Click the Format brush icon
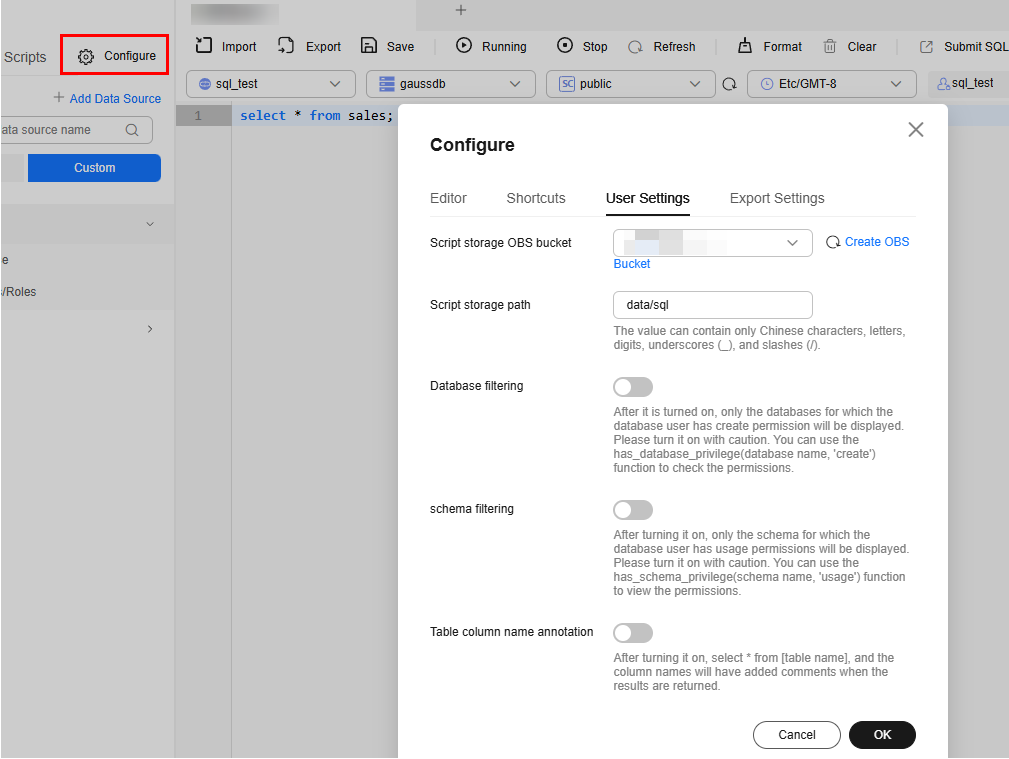The height and width of the screenshot is (759, 1009). (745, 45)
